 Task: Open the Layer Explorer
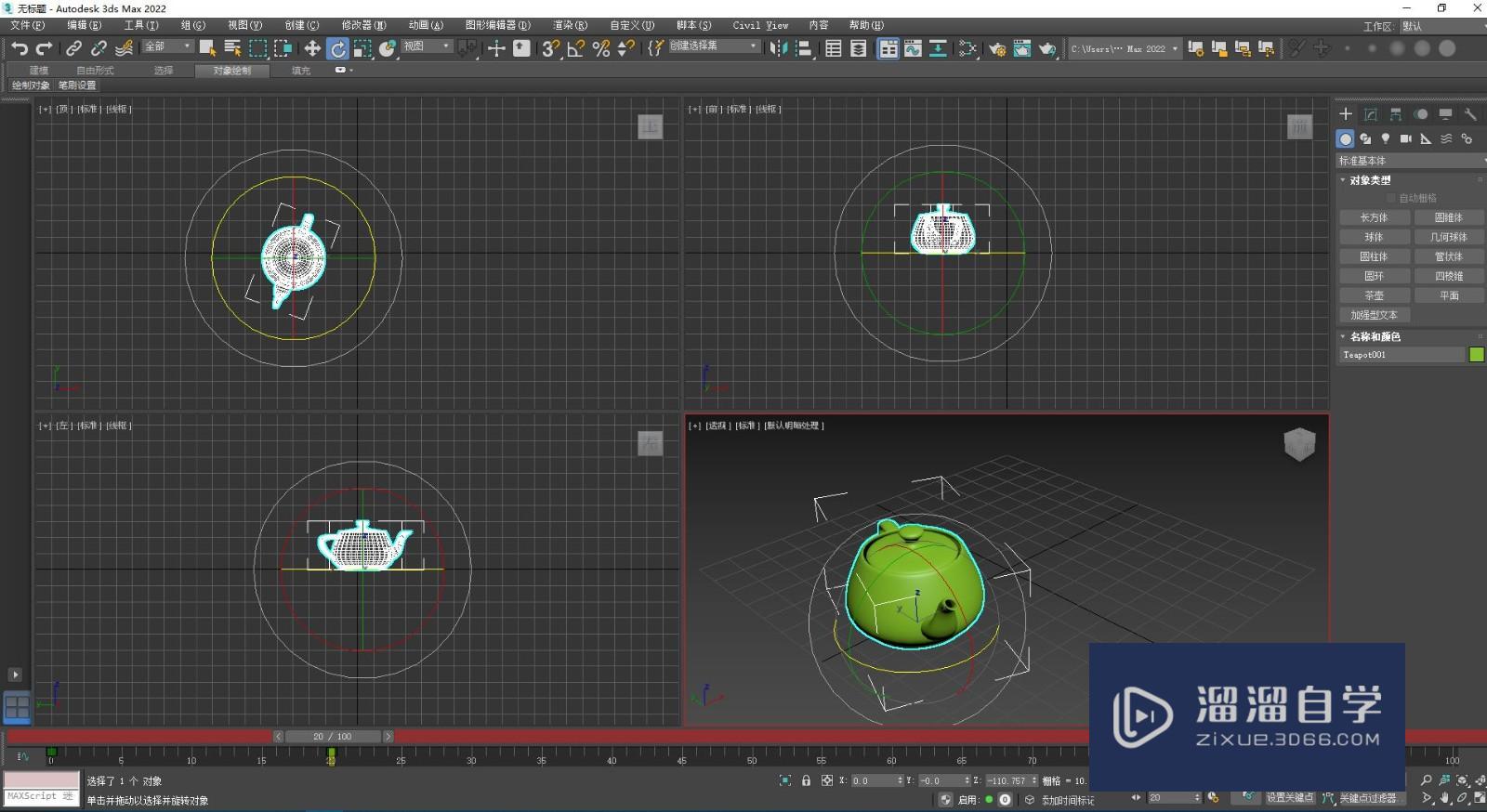859,48
